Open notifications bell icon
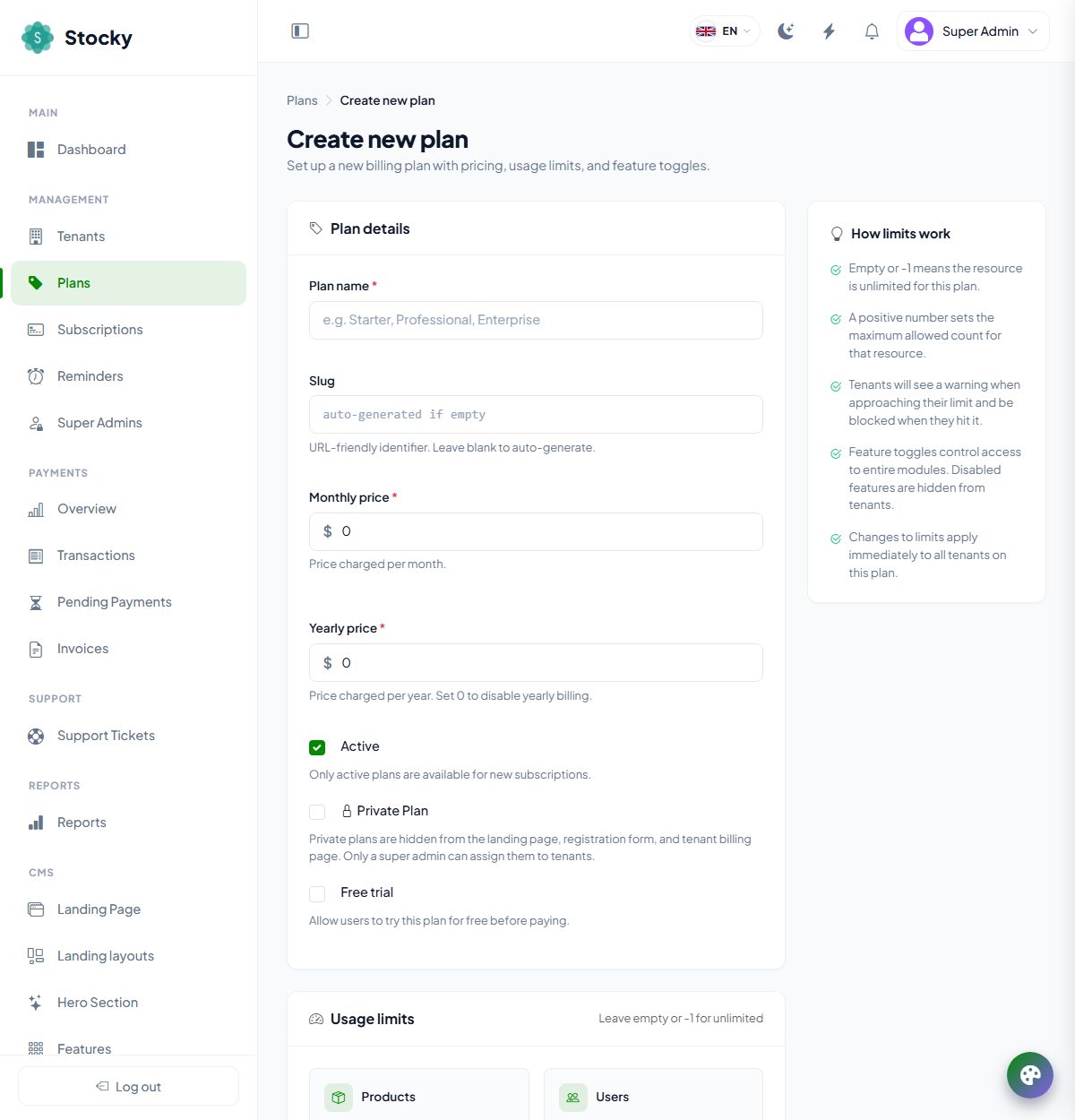Image resolution: width=1075 pixels, height=1120 pixels. click(872, 31)
